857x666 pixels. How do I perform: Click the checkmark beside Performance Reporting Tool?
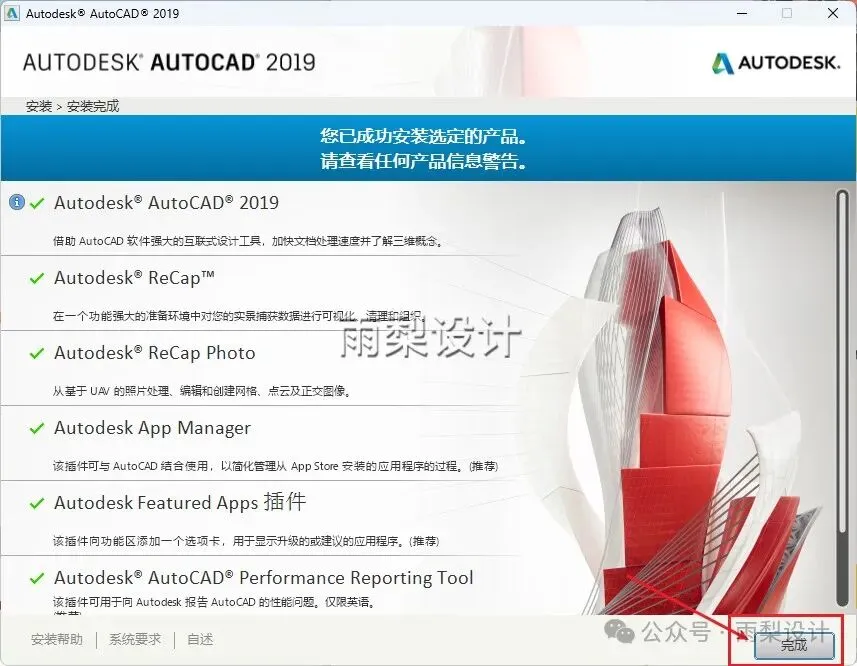click(x=37, y=578)
